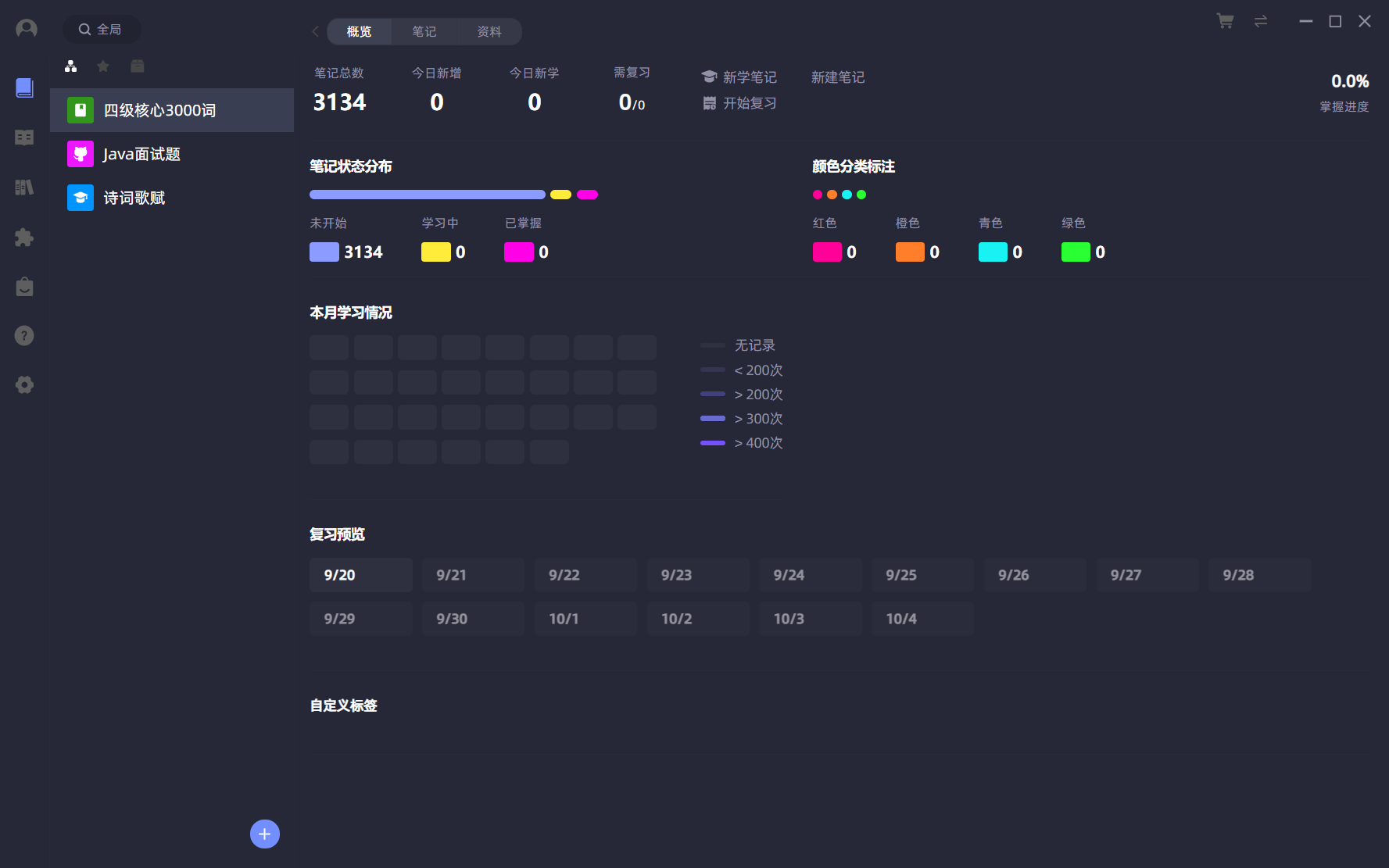This screenshot has width=1389, height=868.
Task: Open the library books sidebar icon
Action: (x=24, y=188)
